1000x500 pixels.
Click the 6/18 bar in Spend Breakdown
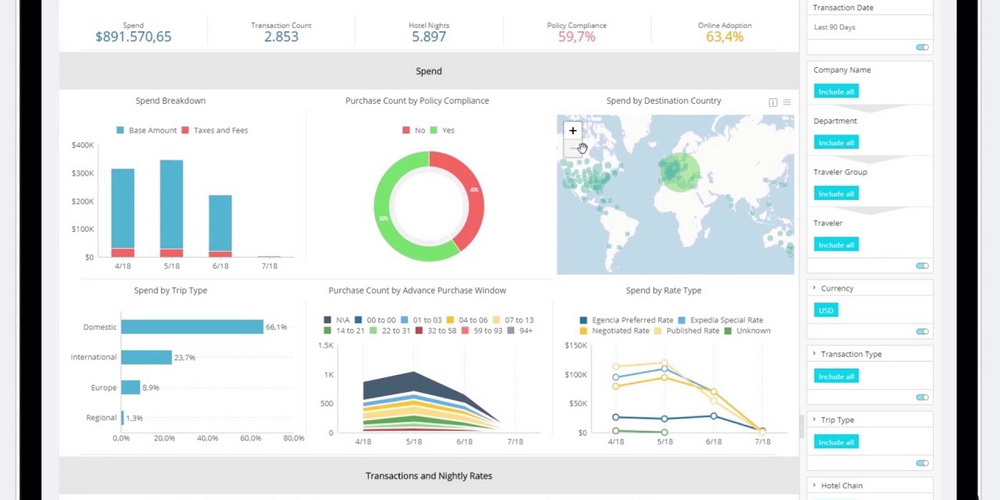tap(220, 226)
